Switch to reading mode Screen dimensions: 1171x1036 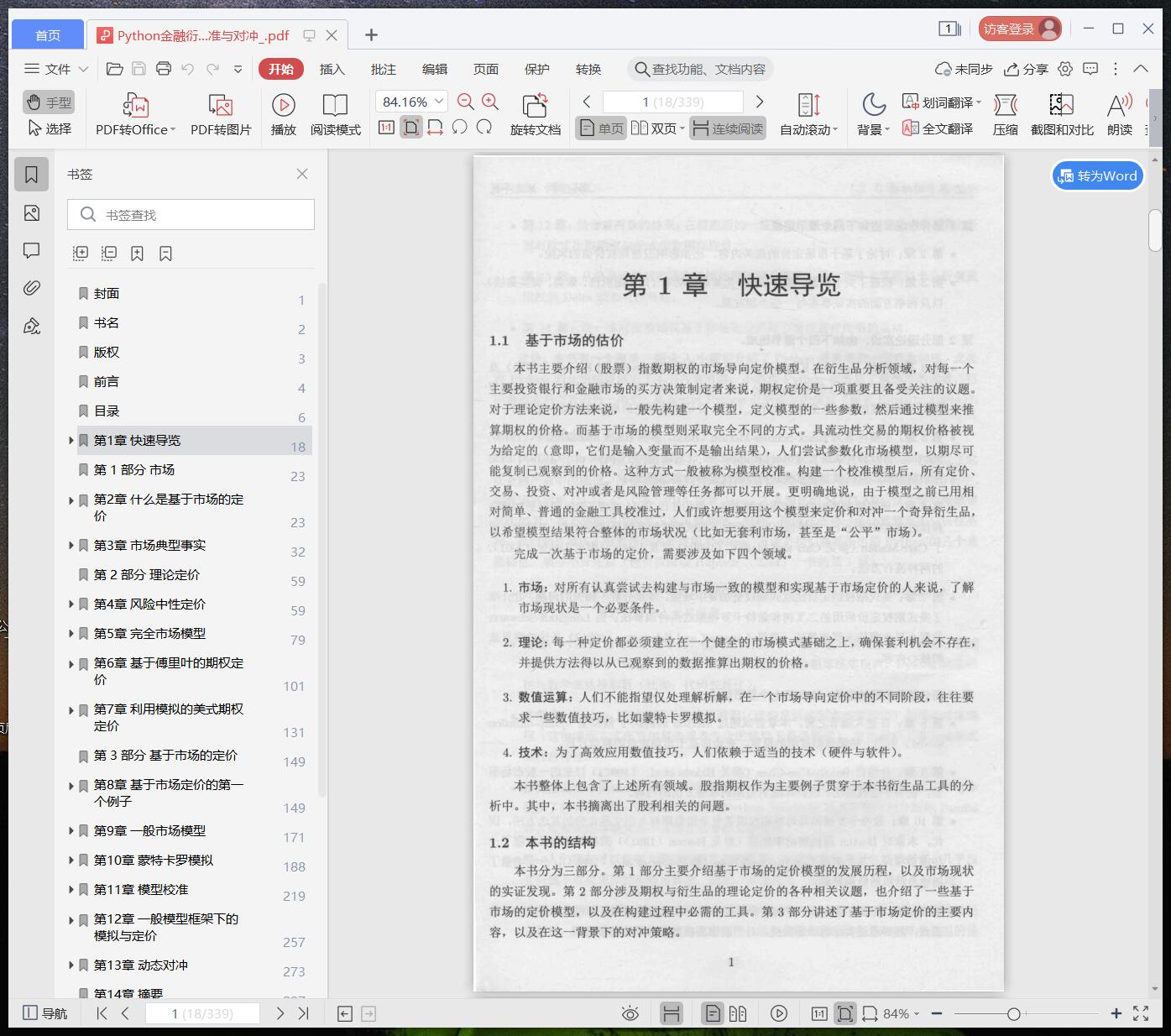335,115
